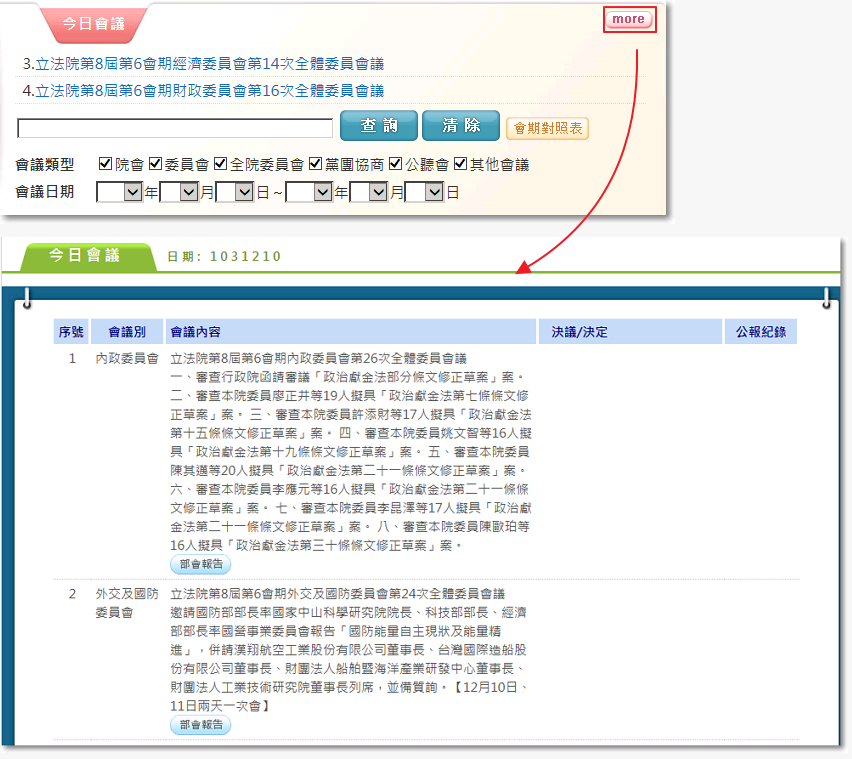
Task: Select the green 今日會議 tab
Action: 86,255
